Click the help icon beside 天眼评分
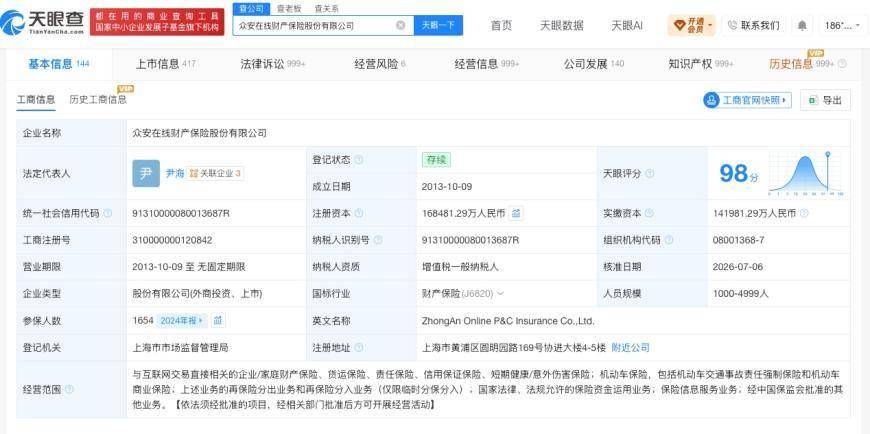The width and height of the screenshot is (870, 434). click(649, 174)
